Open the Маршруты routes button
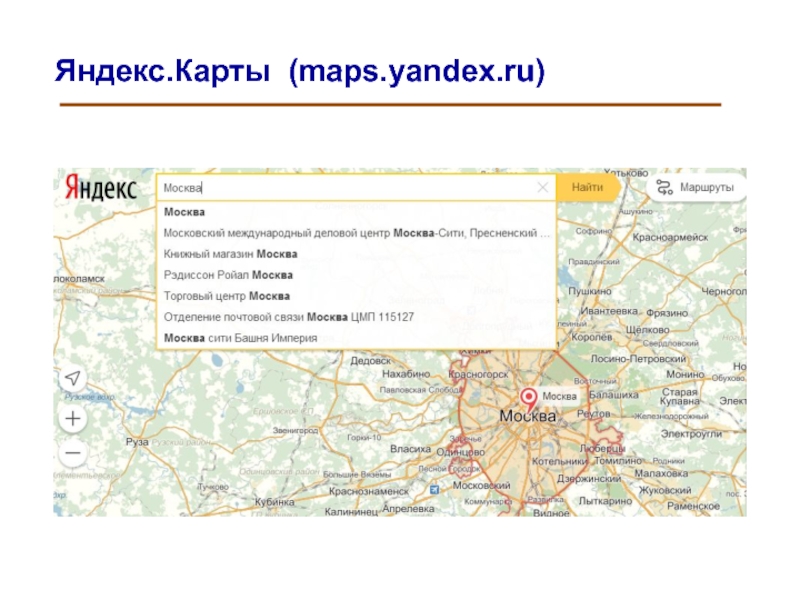 tap(697, 188)
